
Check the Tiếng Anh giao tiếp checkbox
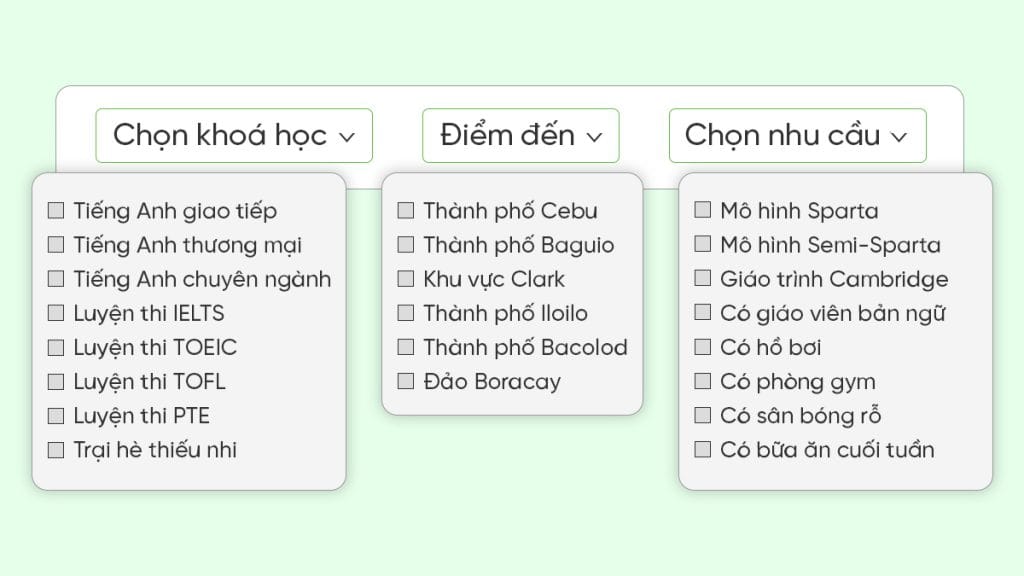click(x=56, y=210)
